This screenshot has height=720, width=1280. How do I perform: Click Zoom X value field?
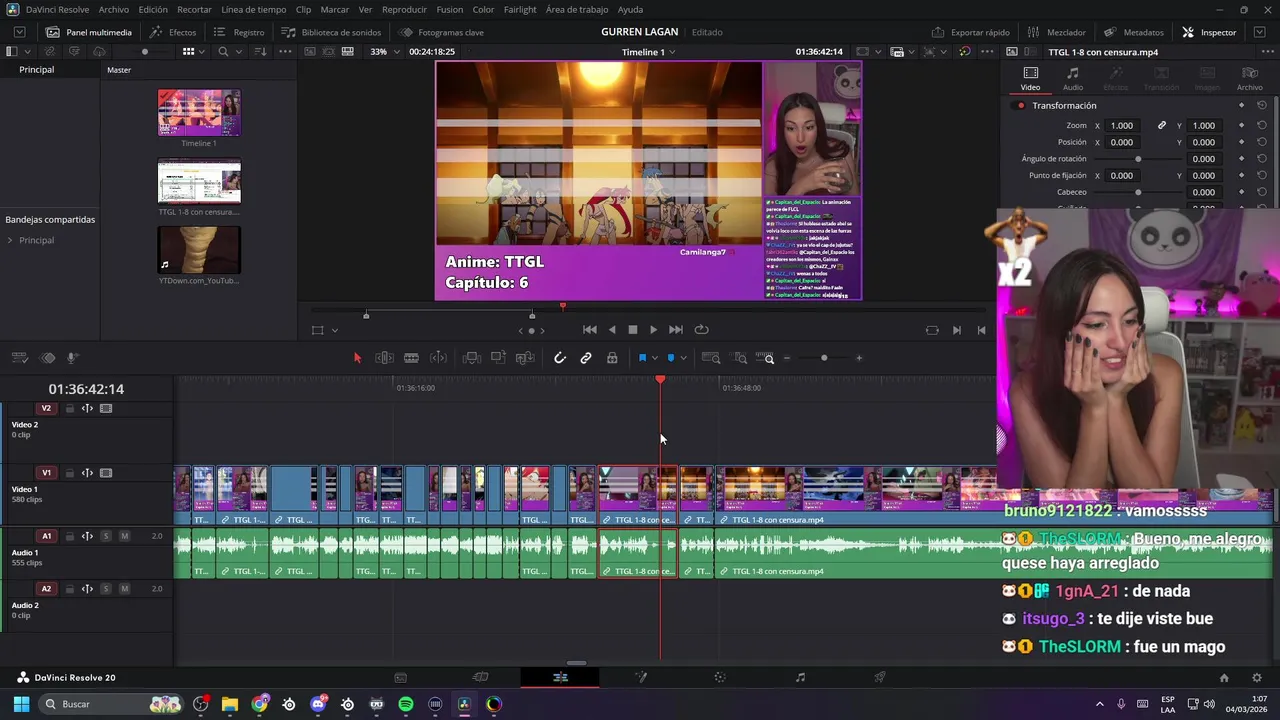click(1122, 126)
